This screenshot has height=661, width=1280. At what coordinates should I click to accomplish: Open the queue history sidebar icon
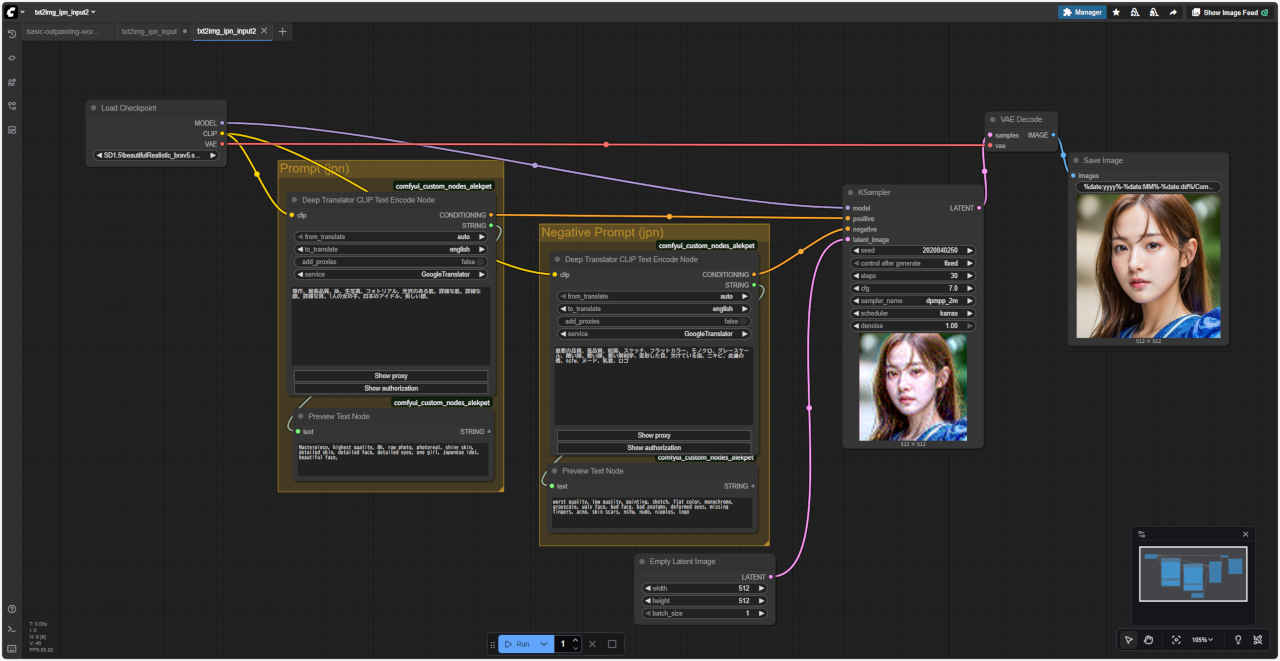coord(12,34)
